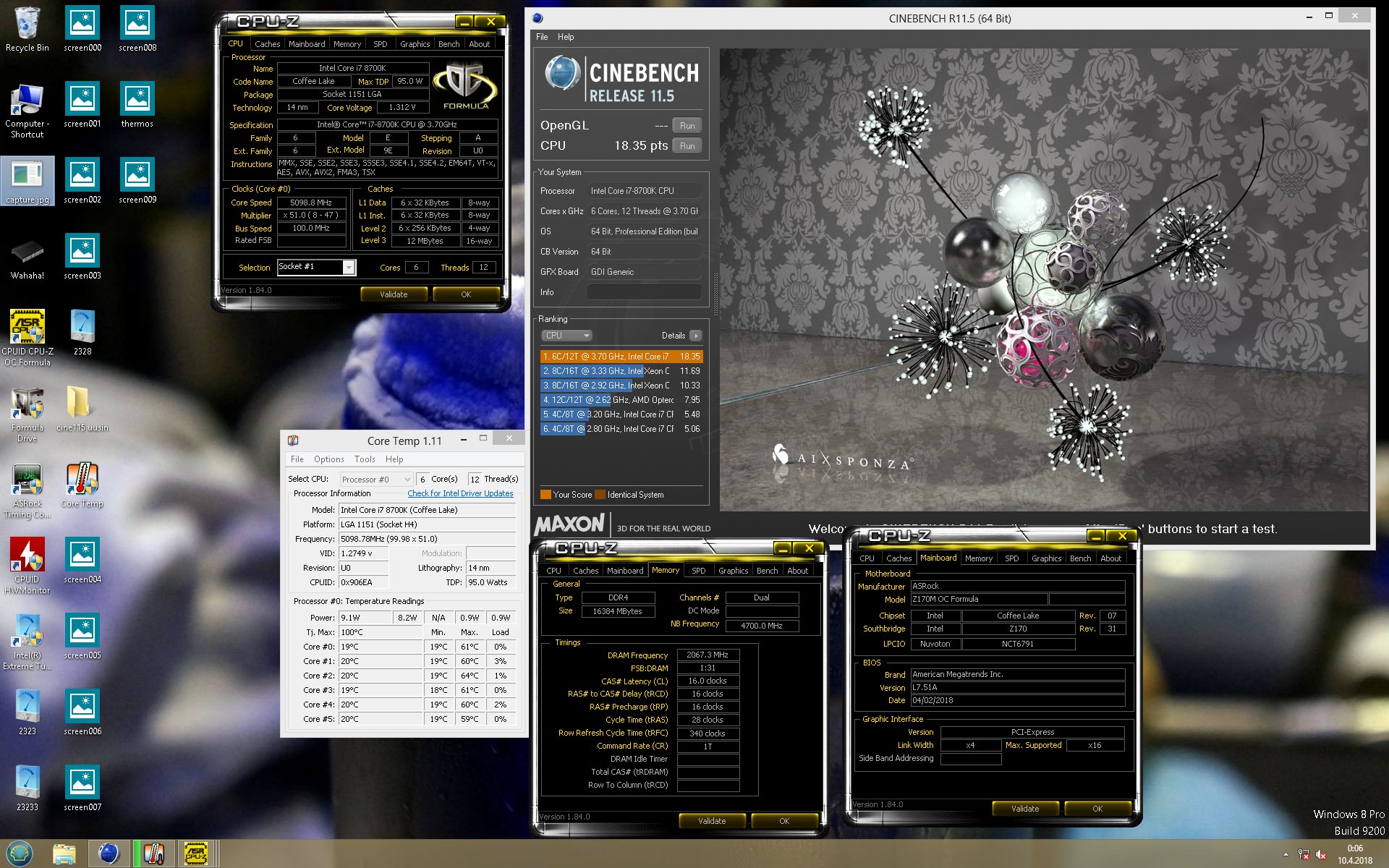The height and width of the screenshot is (868, 1389).
Task: Open Cinebench Help menu
Action: click(x=566, y=37)
